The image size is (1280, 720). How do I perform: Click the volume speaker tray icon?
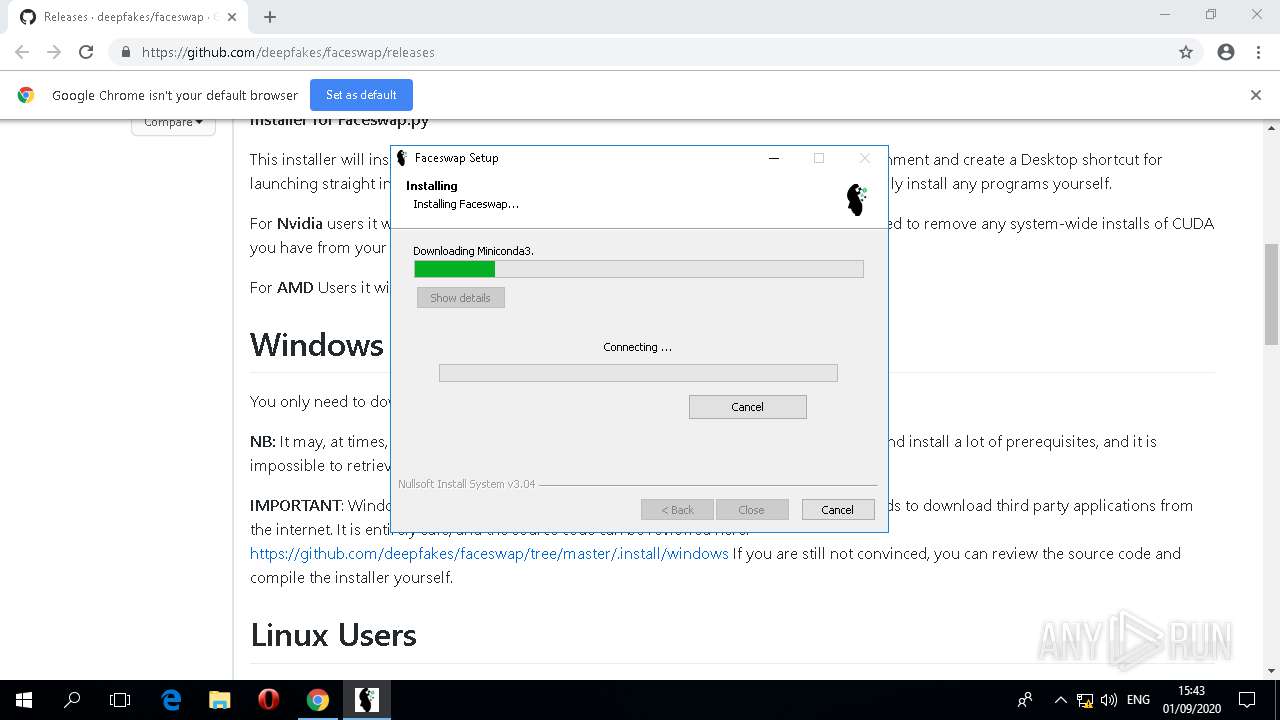(1109, 700)
